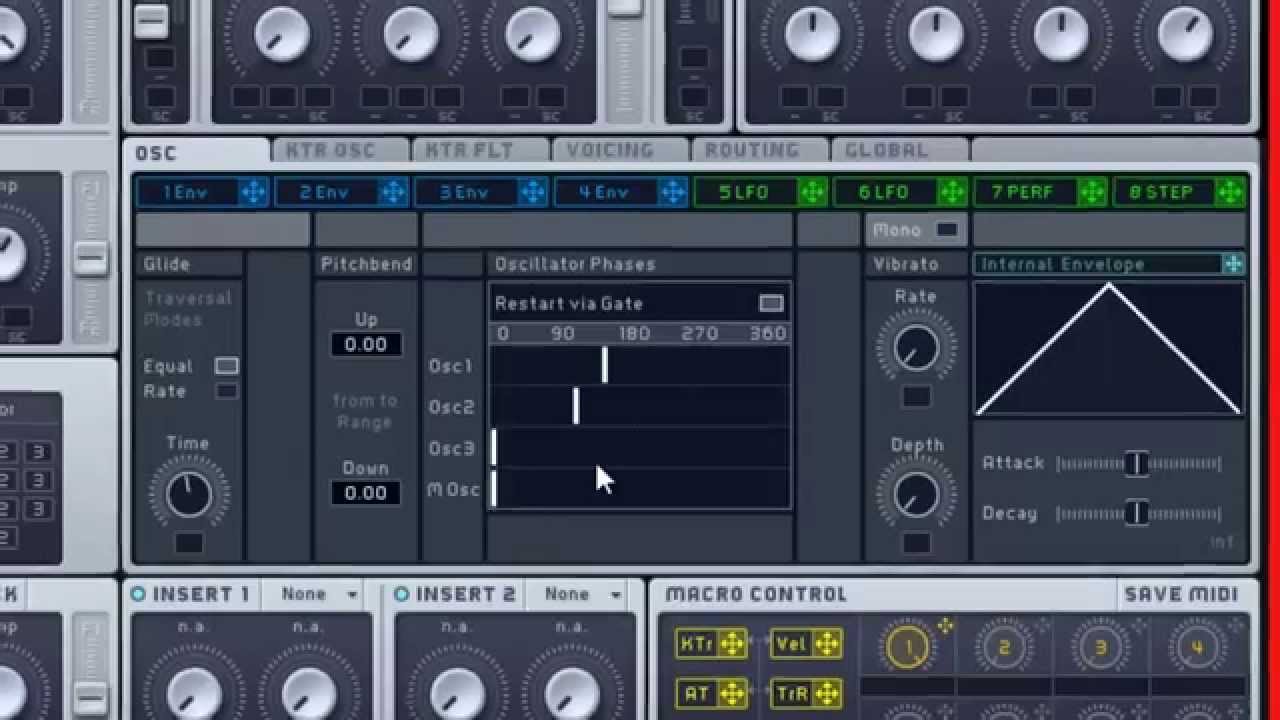Click the green cross-arrow handle of 8STEP
Image resolution: width=1280 pixels, height=720 pixels.
1231,192
